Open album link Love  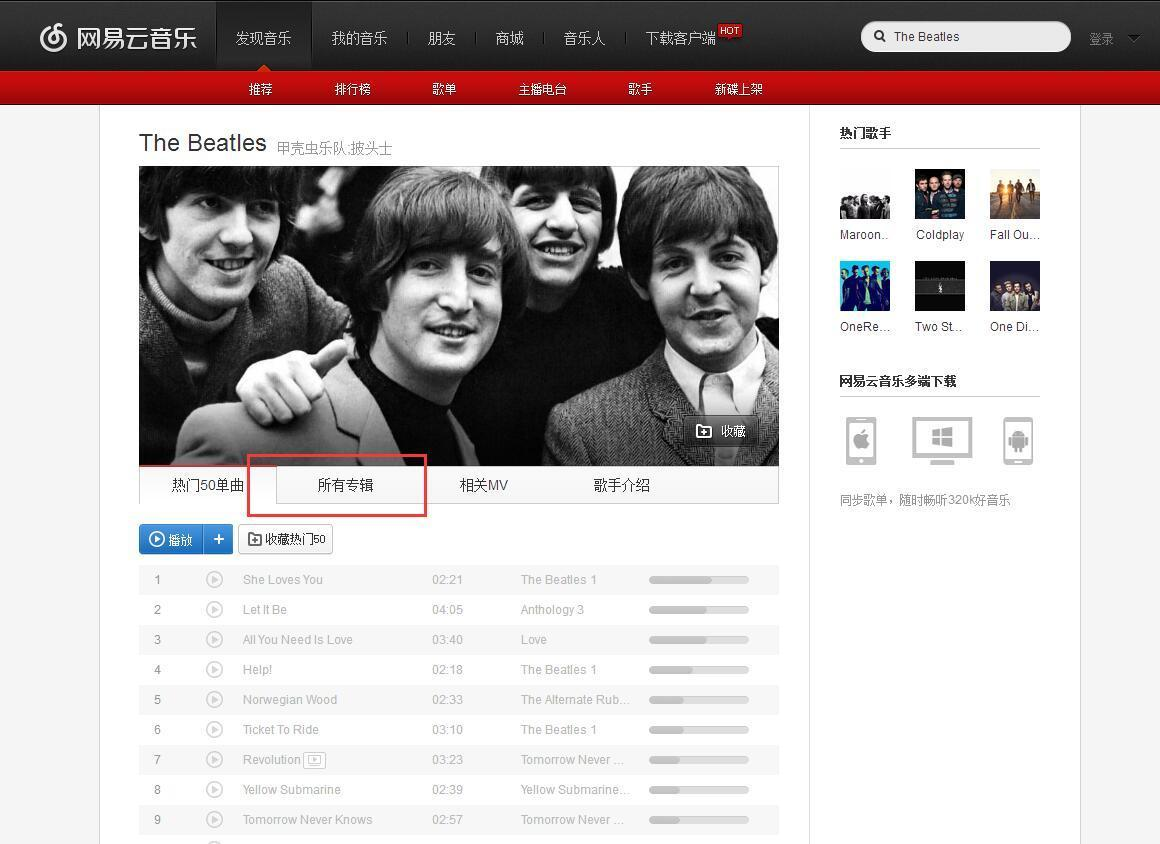coord(533,640)
